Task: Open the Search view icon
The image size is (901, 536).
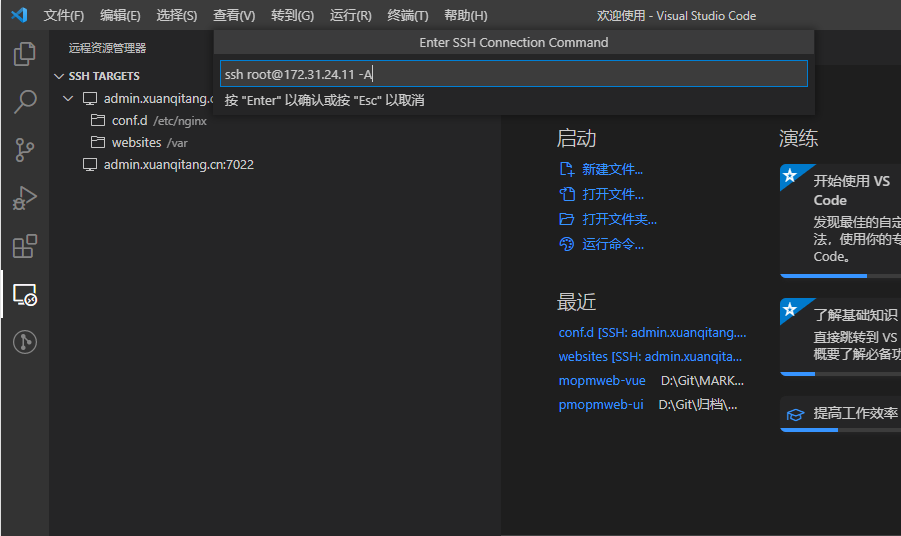Action: click(x=25, y=102)
